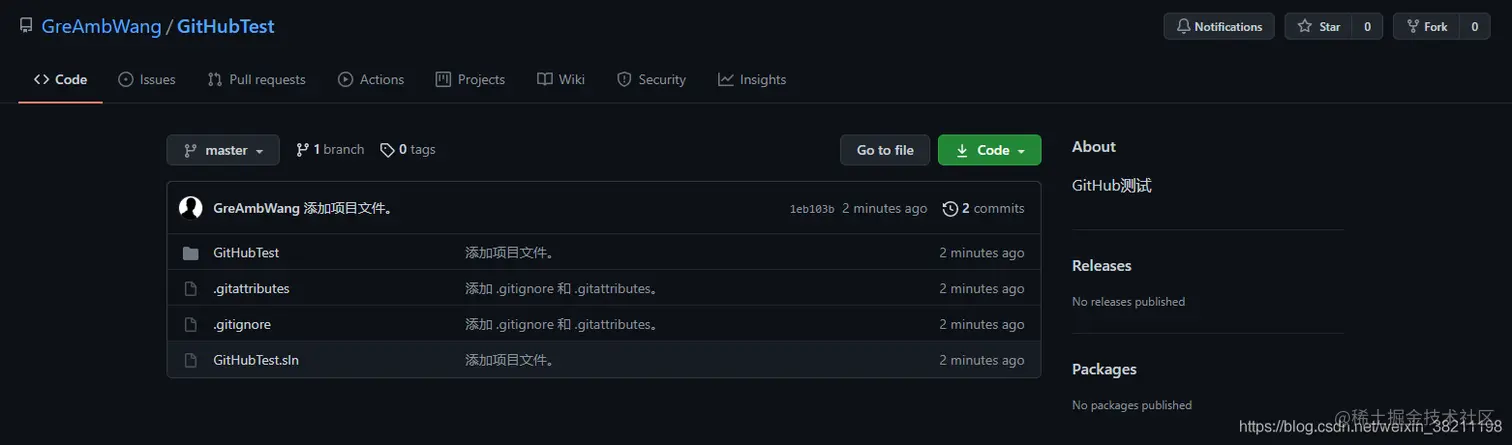Image resolution: width=1512 pixels, height=445 pixels.
Task: Click the About heading
Action: point(1094,146)
